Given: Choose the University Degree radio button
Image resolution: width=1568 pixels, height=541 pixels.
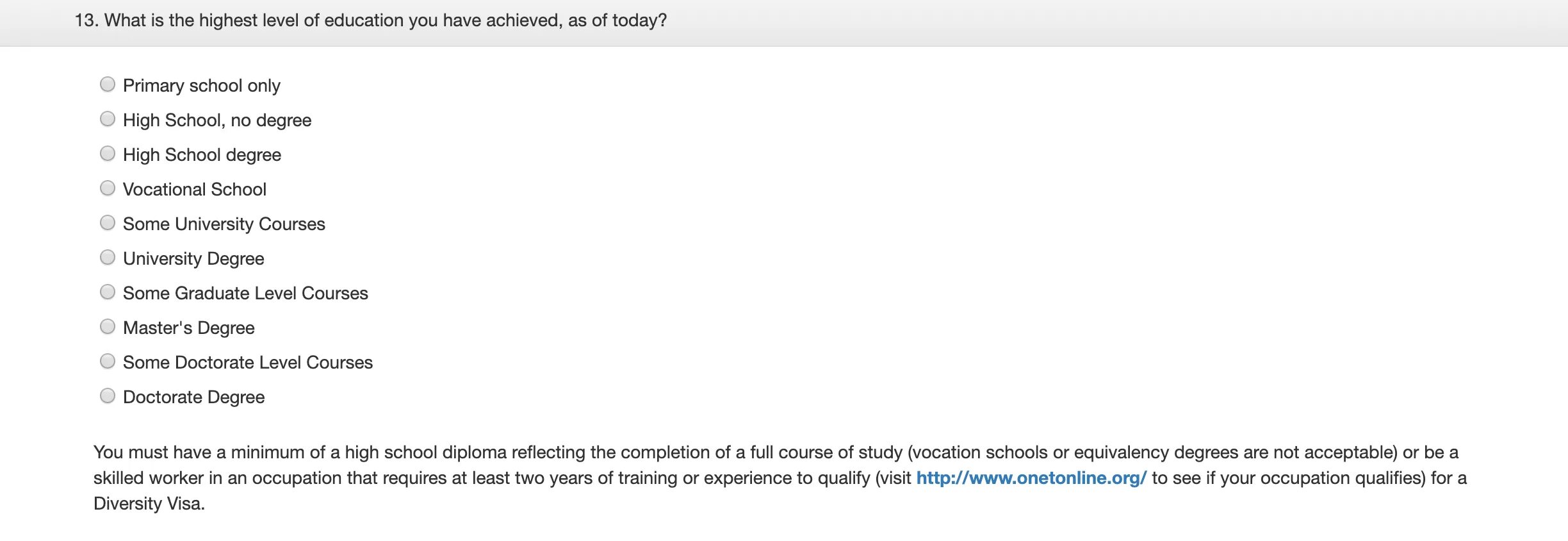Looking at the screenshot, I should [108, 258].
